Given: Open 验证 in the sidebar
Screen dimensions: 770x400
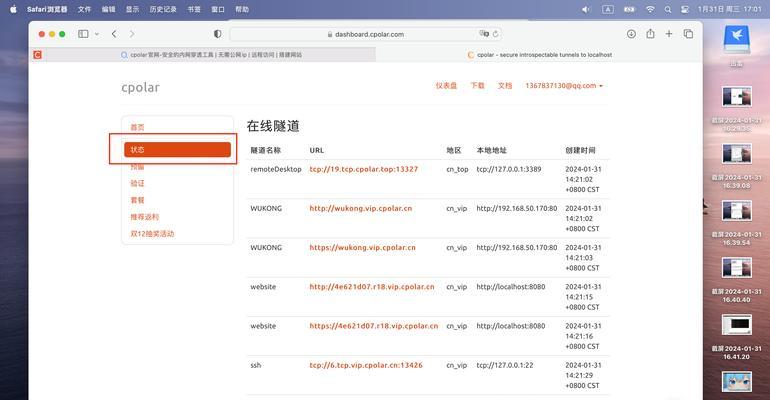Looking at the screenshot, I should pyautogui.click(x=138, y=183).
